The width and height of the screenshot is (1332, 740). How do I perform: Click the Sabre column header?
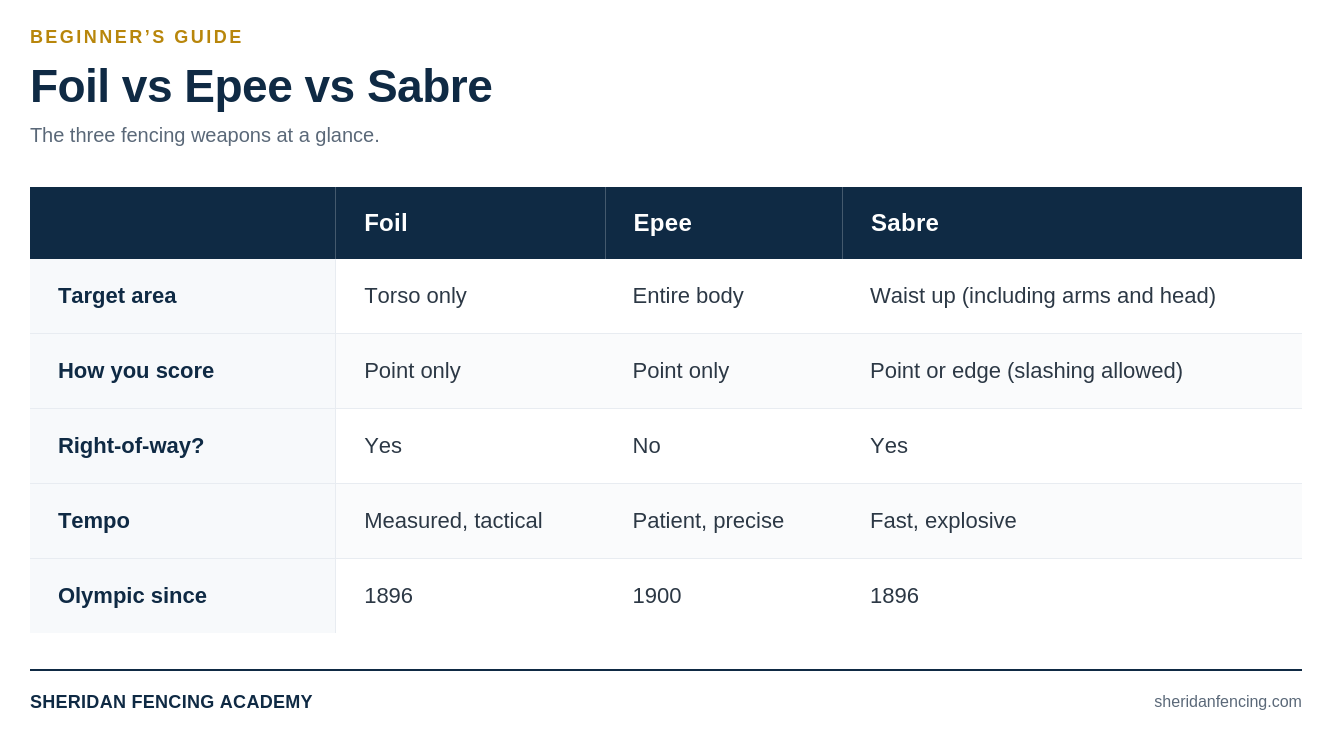[x=904, y=223]
